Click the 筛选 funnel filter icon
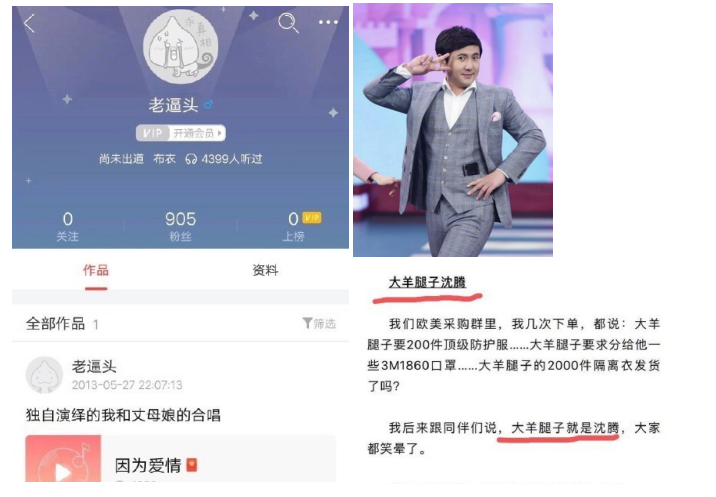This screenshot has height=497, width=716. click(307, 323)
